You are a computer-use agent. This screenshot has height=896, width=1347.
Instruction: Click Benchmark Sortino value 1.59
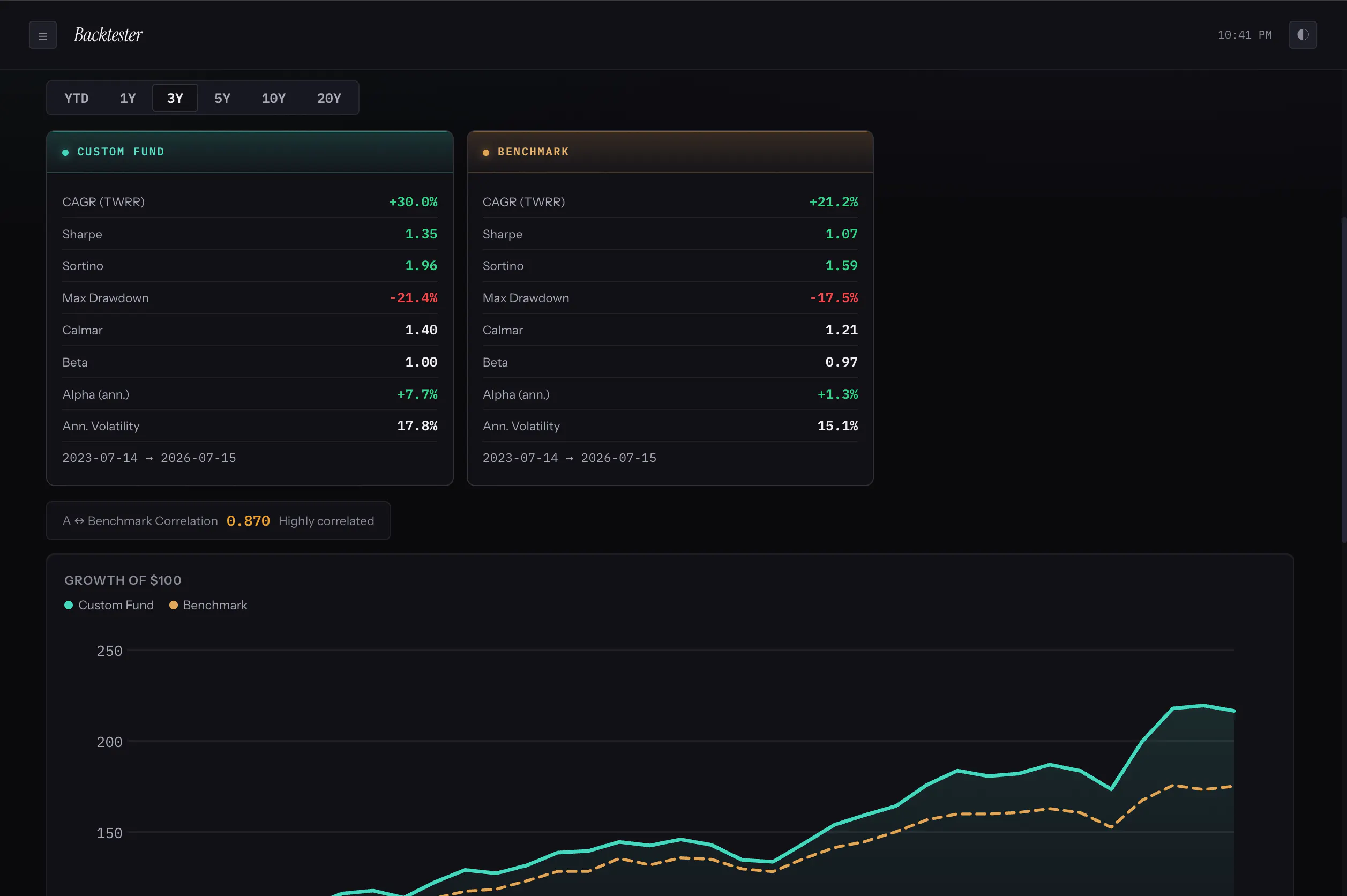[841, 266]
